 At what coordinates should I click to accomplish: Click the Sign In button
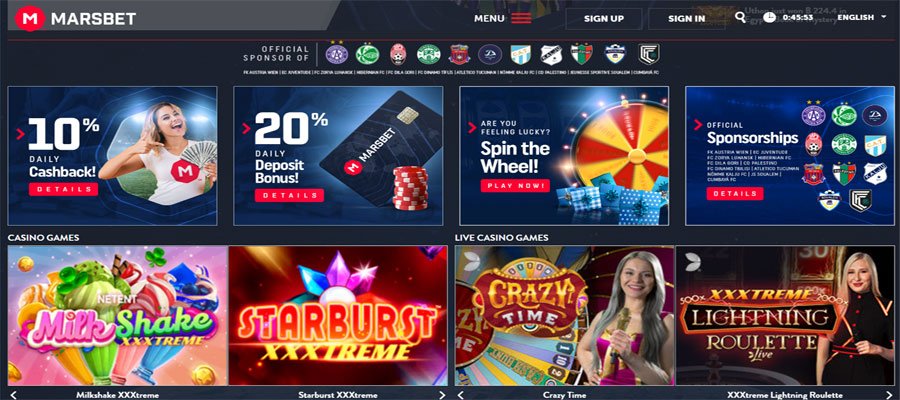pyautogui.click(x=686, y=18)
